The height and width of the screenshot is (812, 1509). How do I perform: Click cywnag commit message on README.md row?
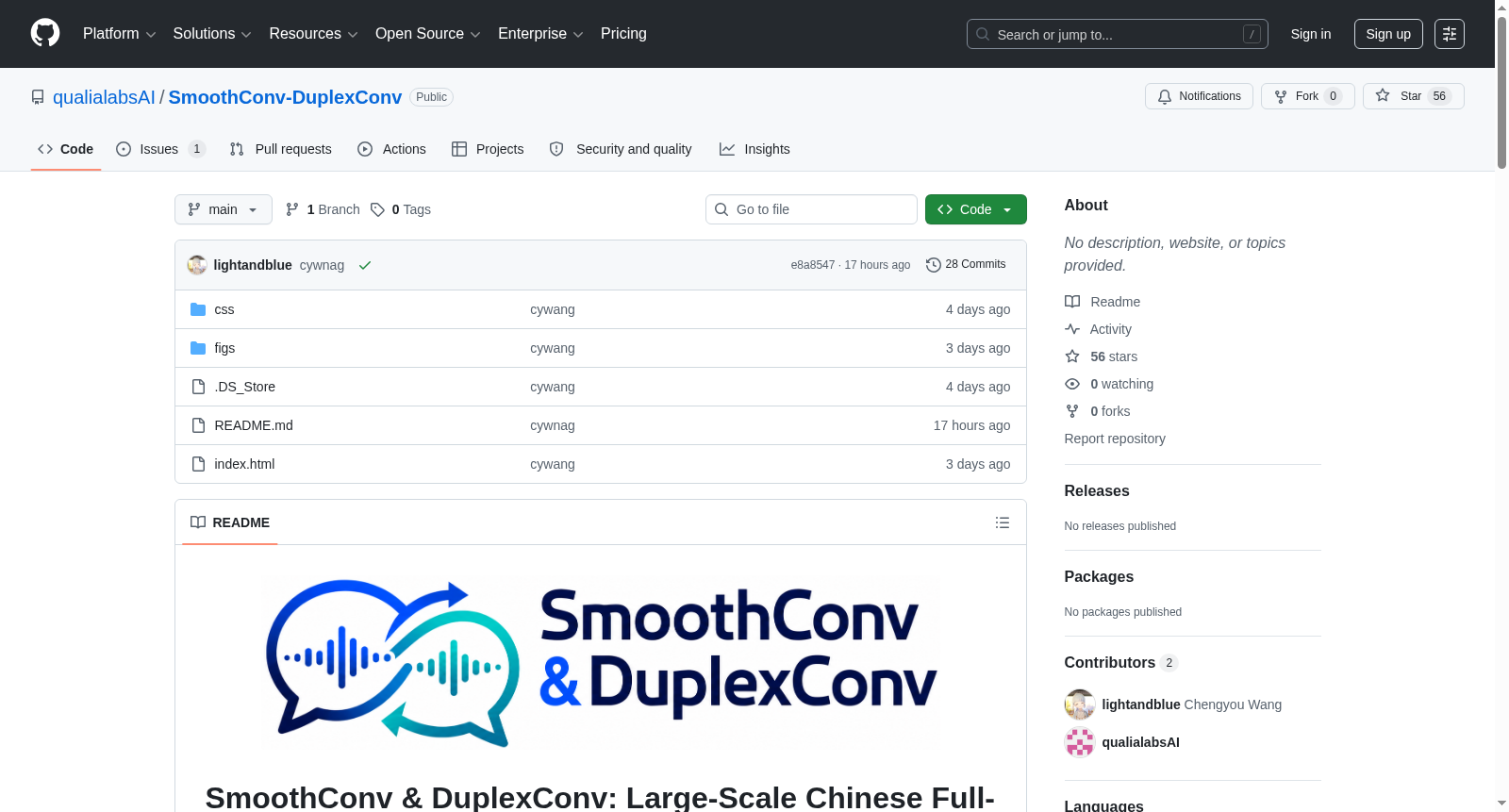point(553,425)
